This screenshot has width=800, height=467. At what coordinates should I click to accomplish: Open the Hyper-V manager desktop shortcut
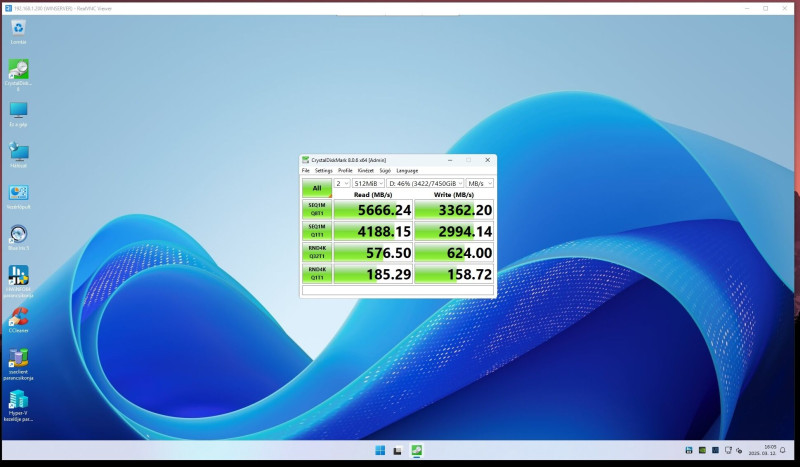(18, 406)
